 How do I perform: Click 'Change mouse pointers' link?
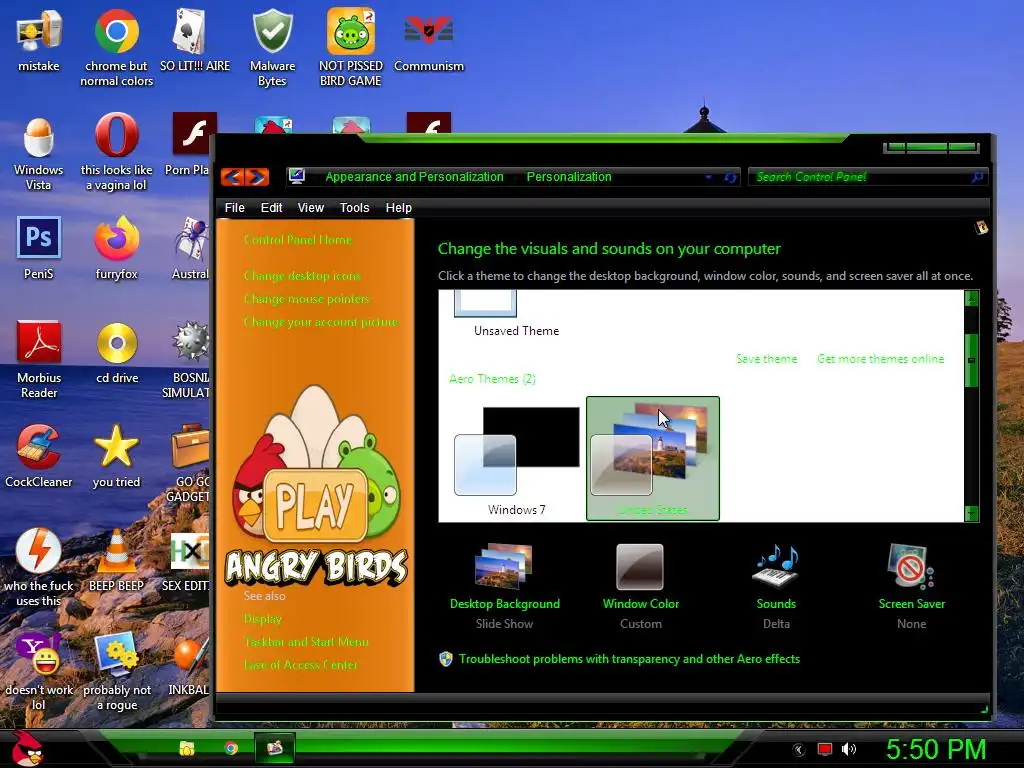[x=307, y=298]
